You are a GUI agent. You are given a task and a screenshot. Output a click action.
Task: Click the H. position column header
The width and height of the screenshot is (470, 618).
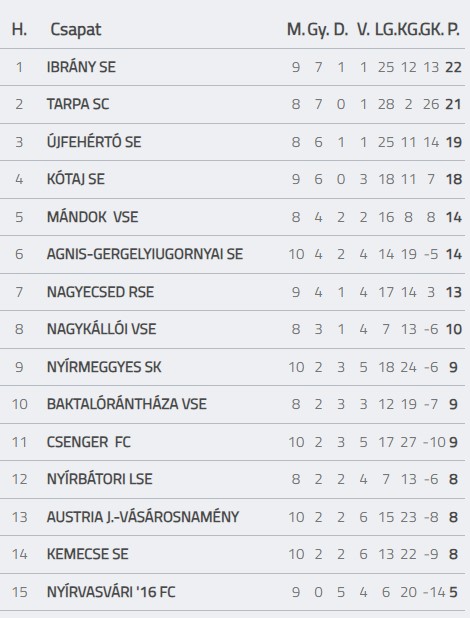[x=19, y=30]
